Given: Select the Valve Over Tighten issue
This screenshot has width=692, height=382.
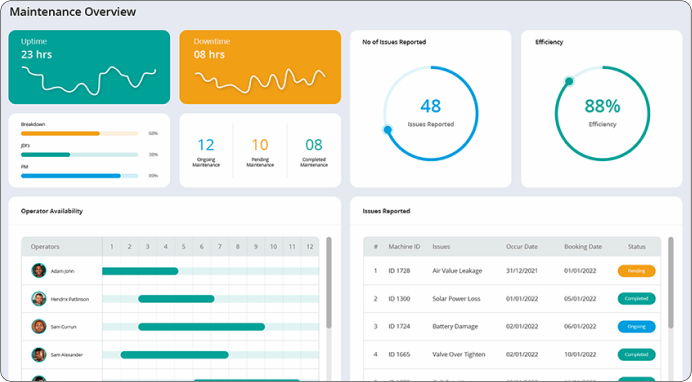Looking at the screenshot, I should (x=459, y=354).
